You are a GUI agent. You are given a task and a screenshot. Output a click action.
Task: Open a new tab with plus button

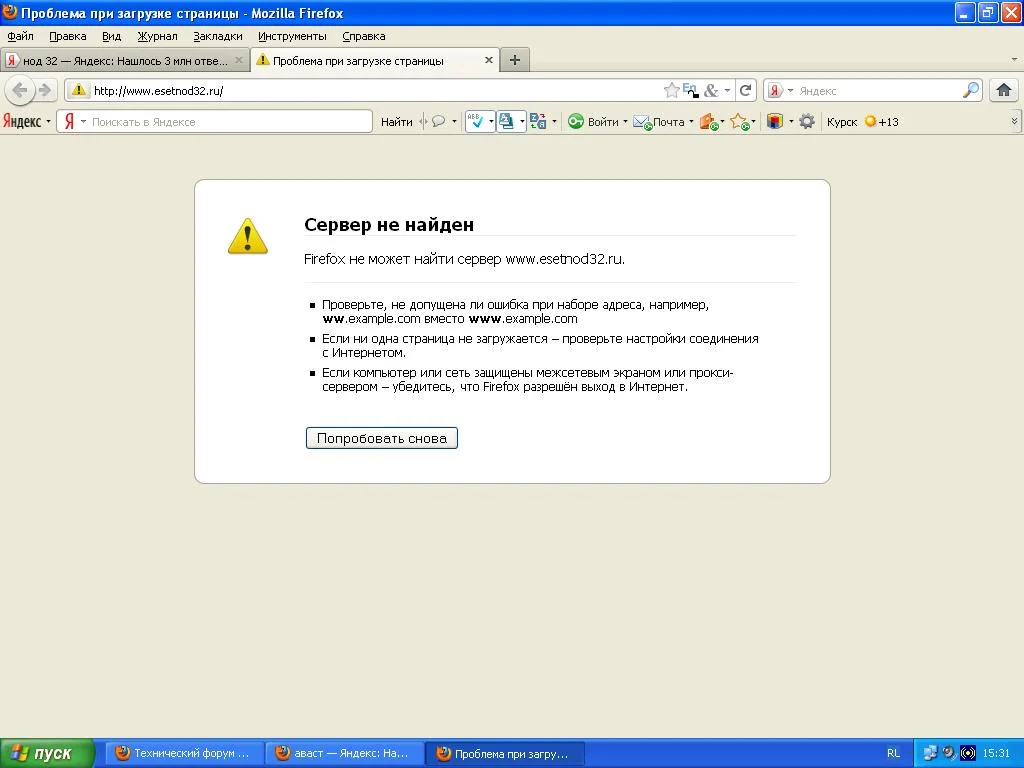(515, 60)
